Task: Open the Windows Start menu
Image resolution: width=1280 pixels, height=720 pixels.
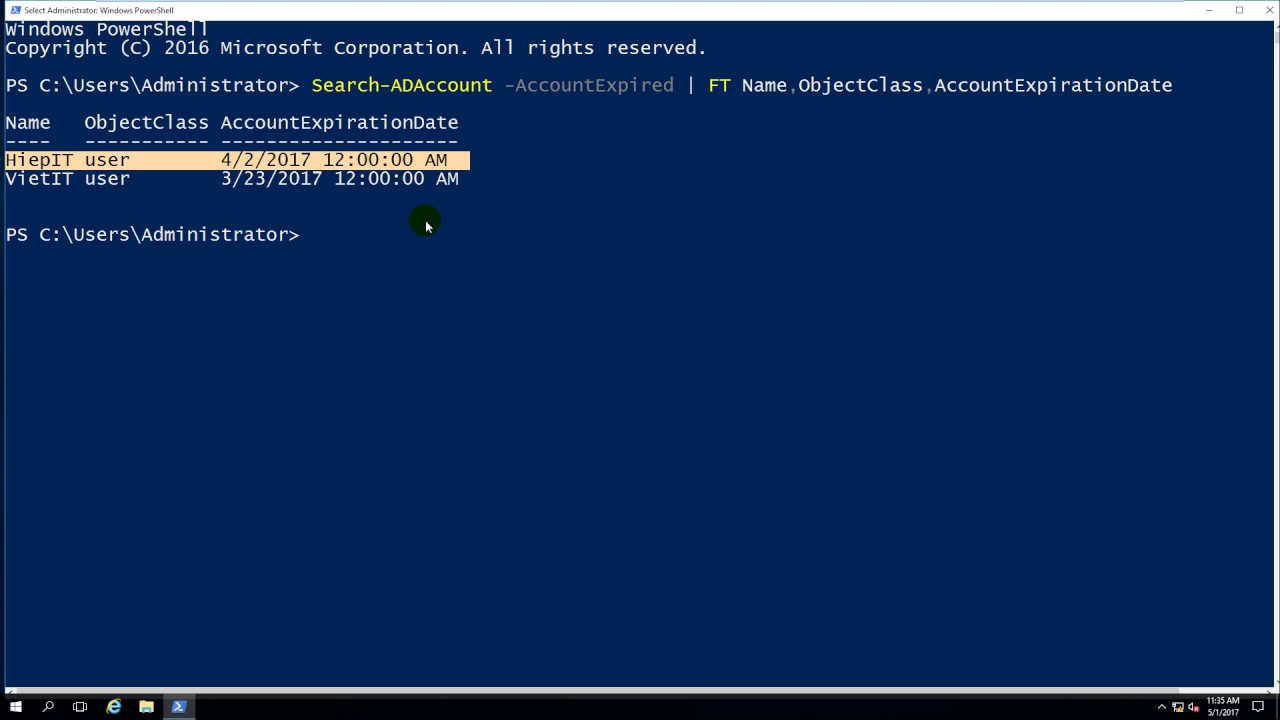Action: 15,707
